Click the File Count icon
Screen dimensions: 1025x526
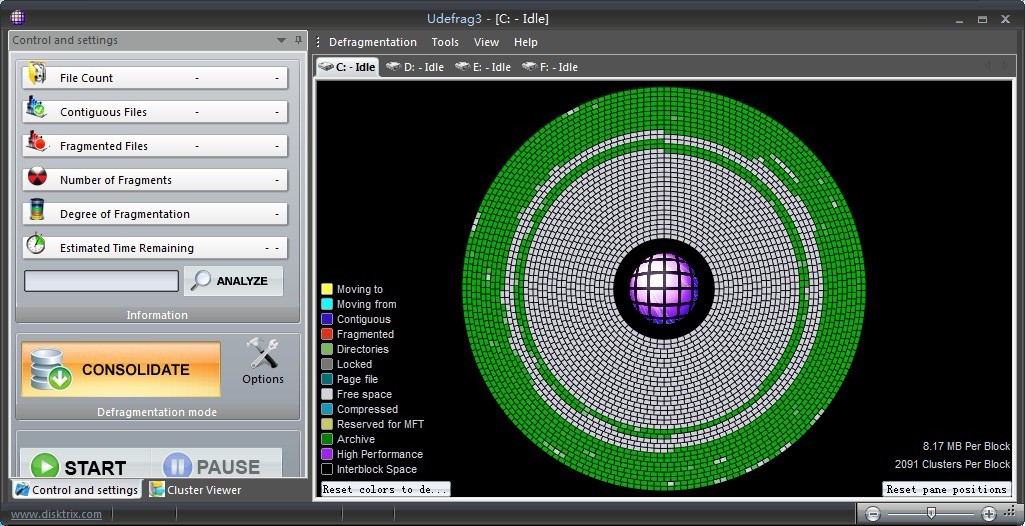pos(37,76)
